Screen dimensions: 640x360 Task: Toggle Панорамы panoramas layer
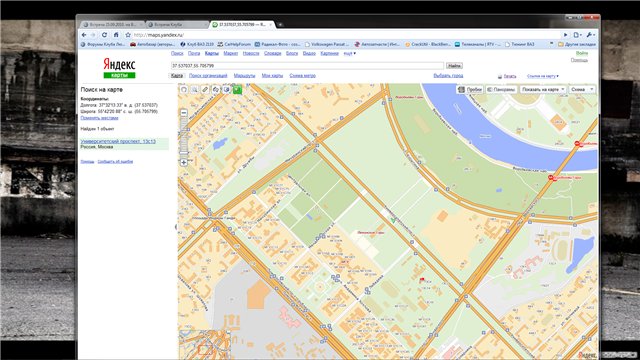click(501, 89)
